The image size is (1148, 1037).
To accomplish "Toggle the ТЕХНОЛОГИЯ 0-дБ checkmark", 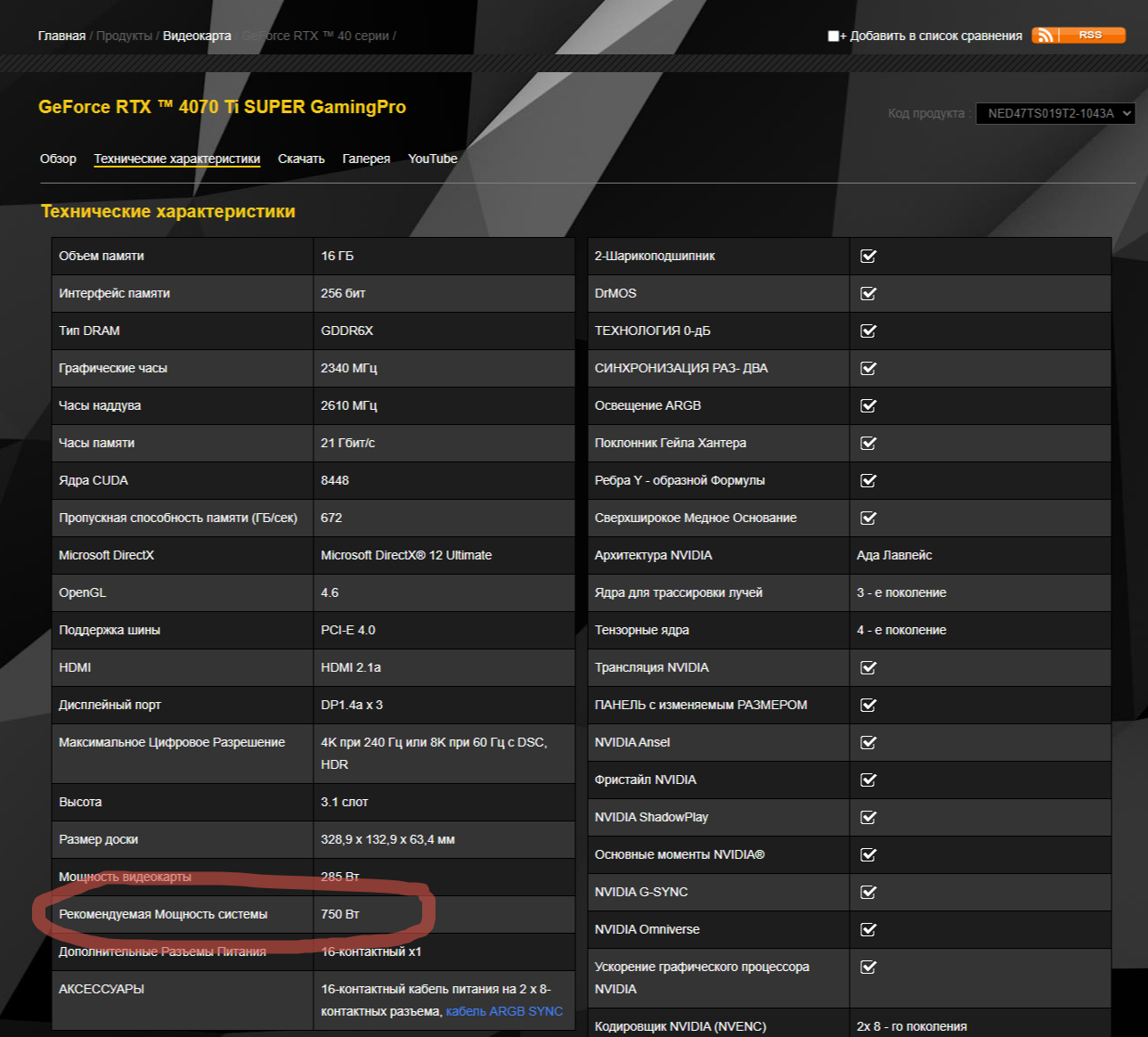I will pos(868,331).
